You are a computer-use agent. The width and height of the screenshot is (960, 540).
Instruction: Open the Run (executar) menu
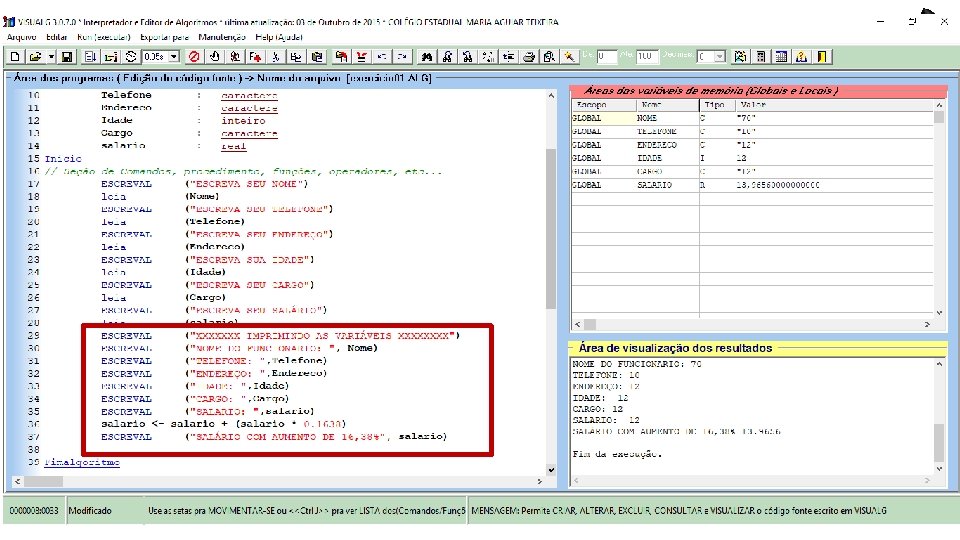[103, 37]
